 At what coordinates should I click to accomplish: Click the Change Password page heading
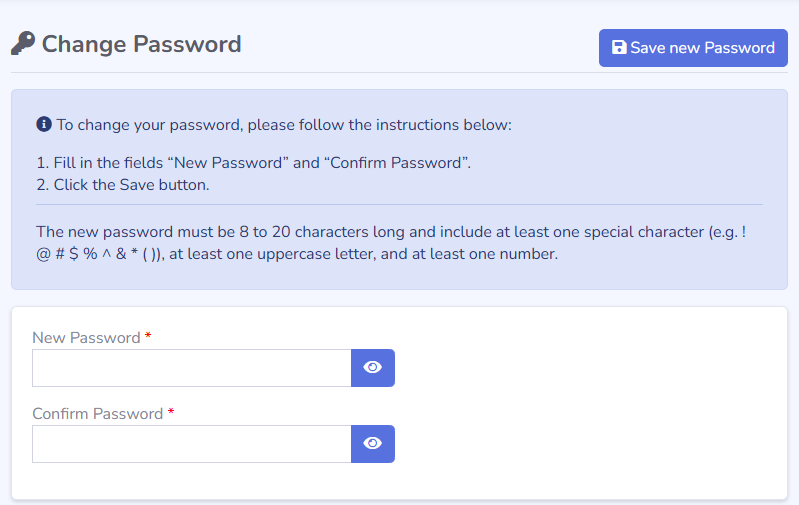point(141,44)
